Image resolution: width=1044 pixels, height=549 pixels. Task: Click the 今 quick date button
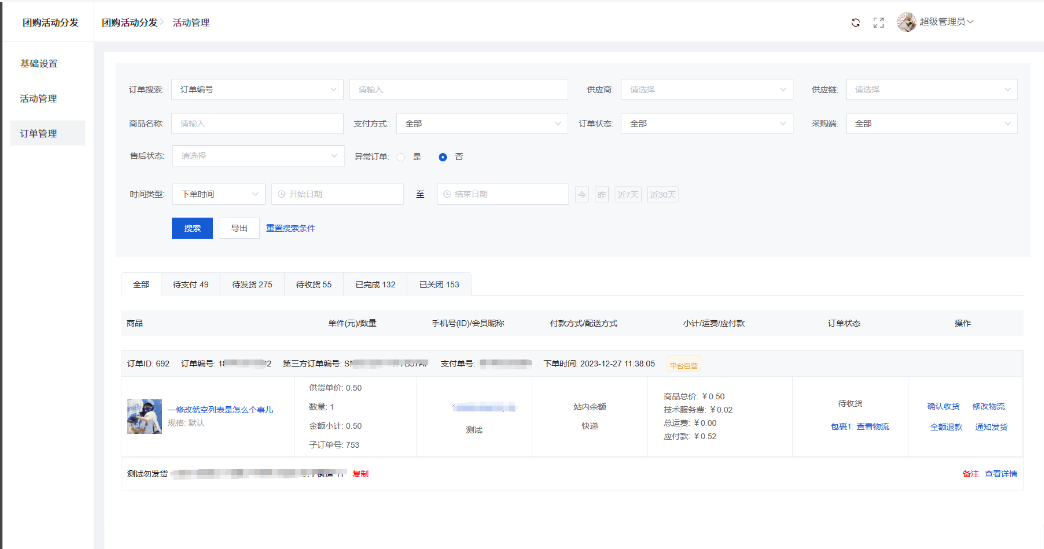582,194
